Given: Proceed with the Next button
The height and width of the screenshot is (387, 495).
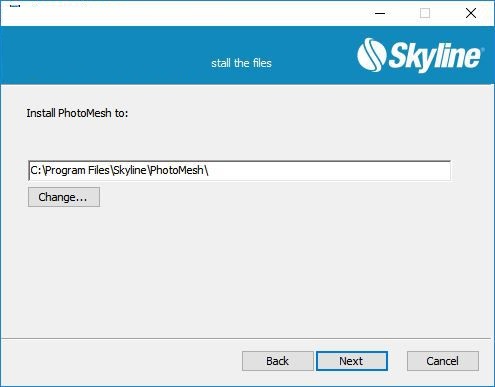Looking at the screenshot, I should pos(352,361).
